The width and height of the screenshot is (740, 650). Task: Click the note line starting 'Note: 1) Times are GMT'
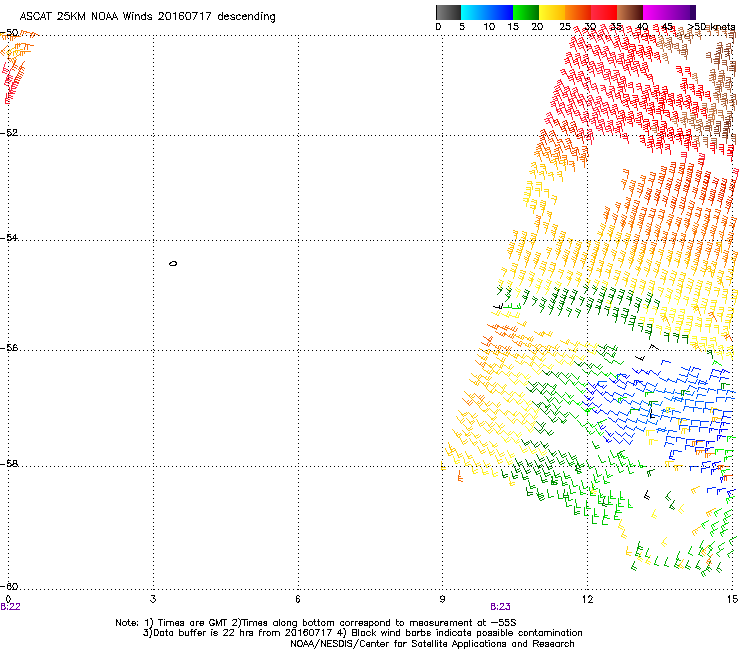(316, 623)
